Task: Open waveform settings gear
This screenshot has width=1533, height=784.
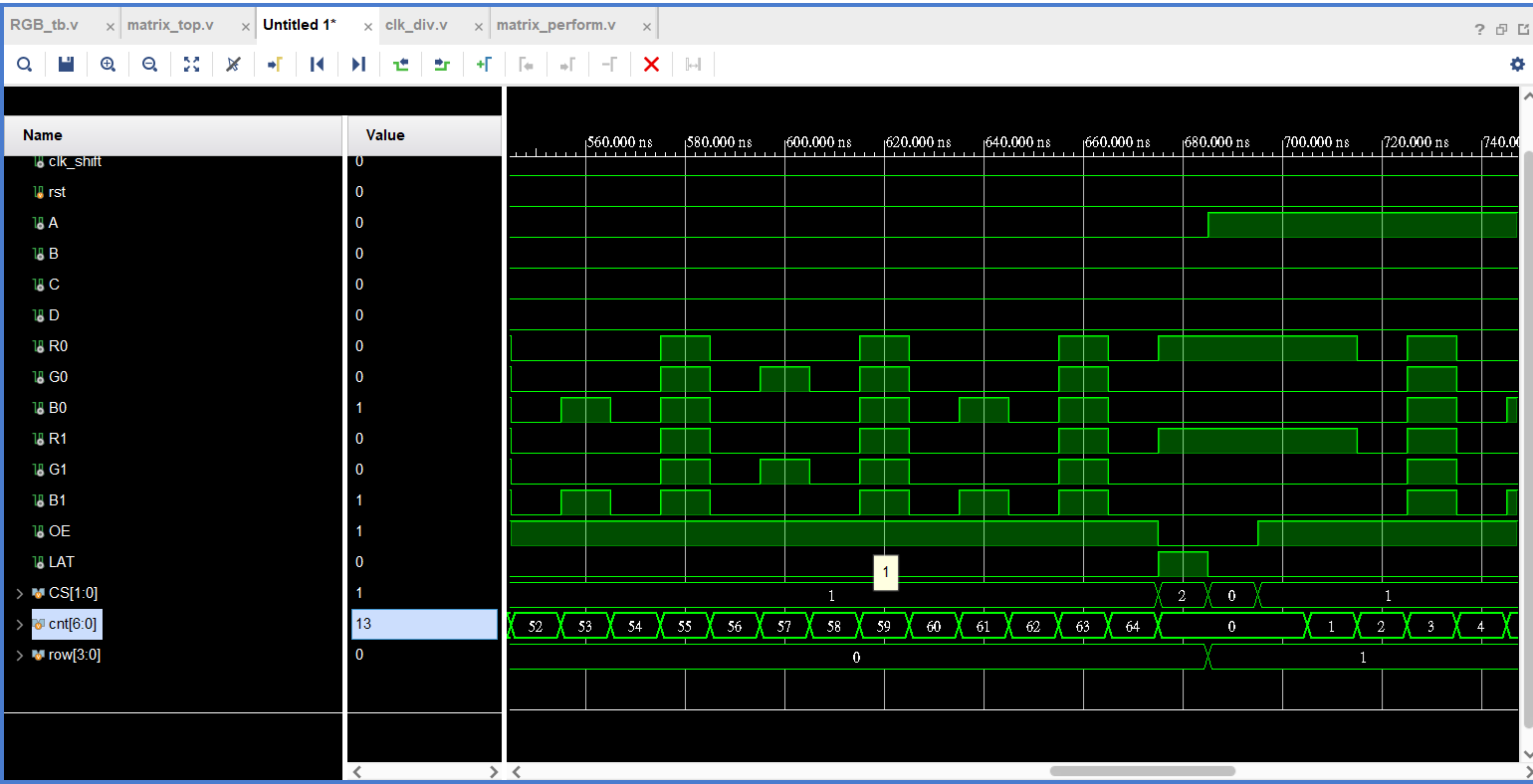Action: (1517, 65)
